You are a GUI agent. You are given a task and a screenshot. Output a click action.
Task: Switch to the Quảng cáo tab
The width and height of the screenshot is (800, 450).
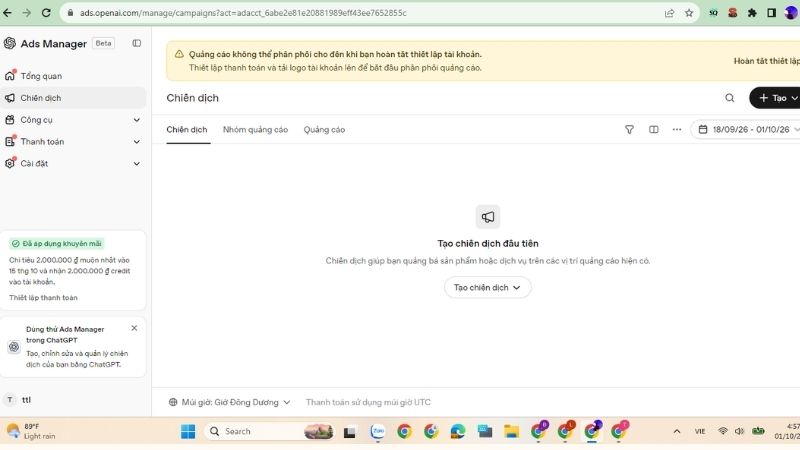324,130
